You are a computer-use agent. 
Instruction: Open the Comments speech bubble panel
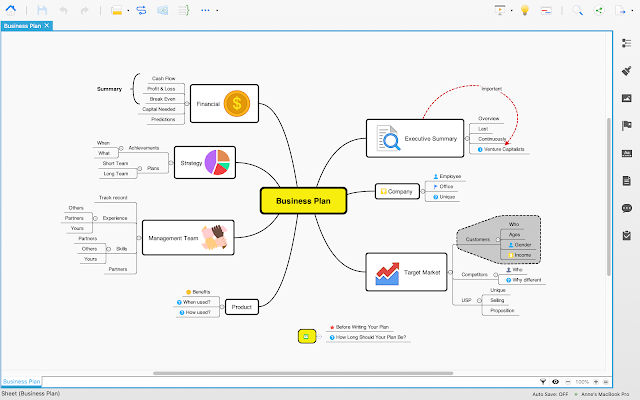tap(626, 208)
